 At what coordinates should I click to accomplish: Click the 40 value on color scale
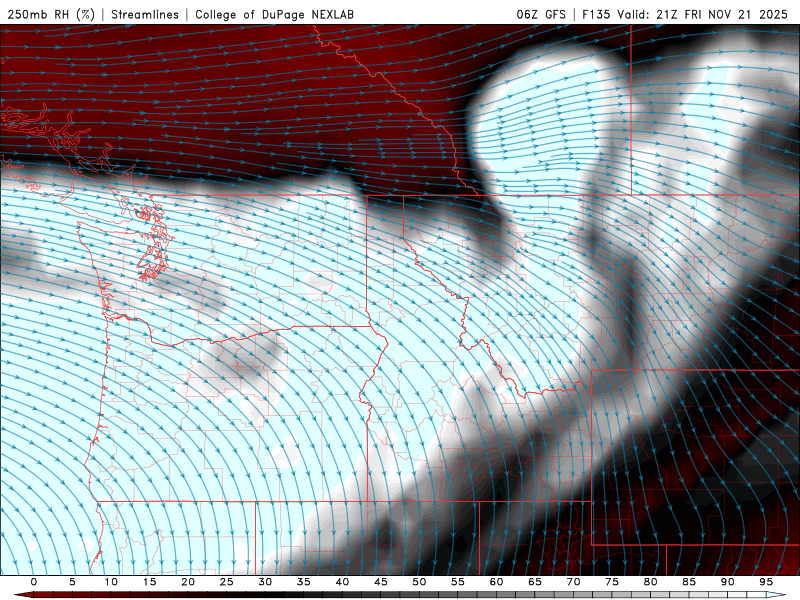[342, 582]
